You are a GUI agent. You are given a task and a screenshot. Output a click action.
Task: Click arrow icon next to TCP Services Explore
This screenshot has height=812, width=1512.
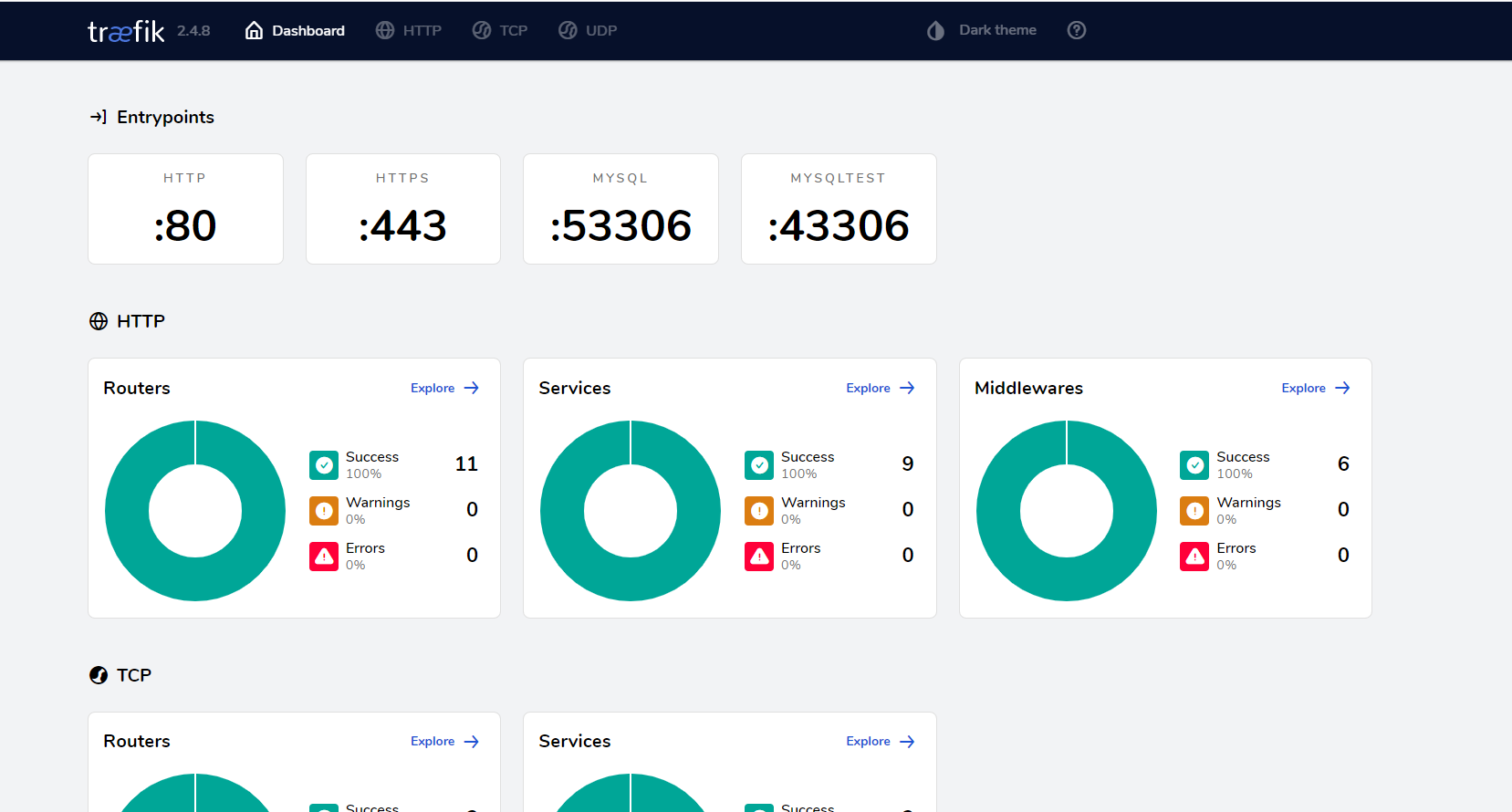(x=907, y=742)
